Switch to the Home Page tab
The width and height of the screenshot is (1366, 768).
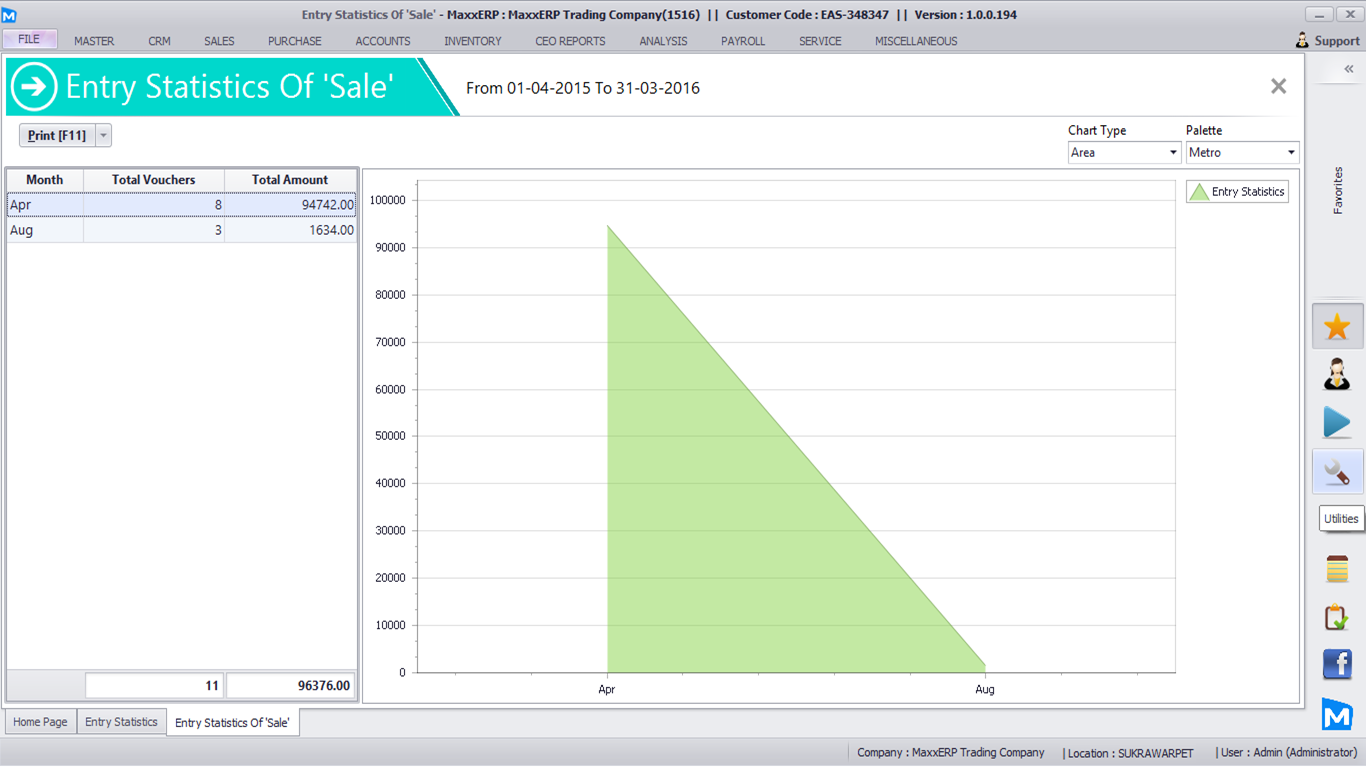point(41,722)
